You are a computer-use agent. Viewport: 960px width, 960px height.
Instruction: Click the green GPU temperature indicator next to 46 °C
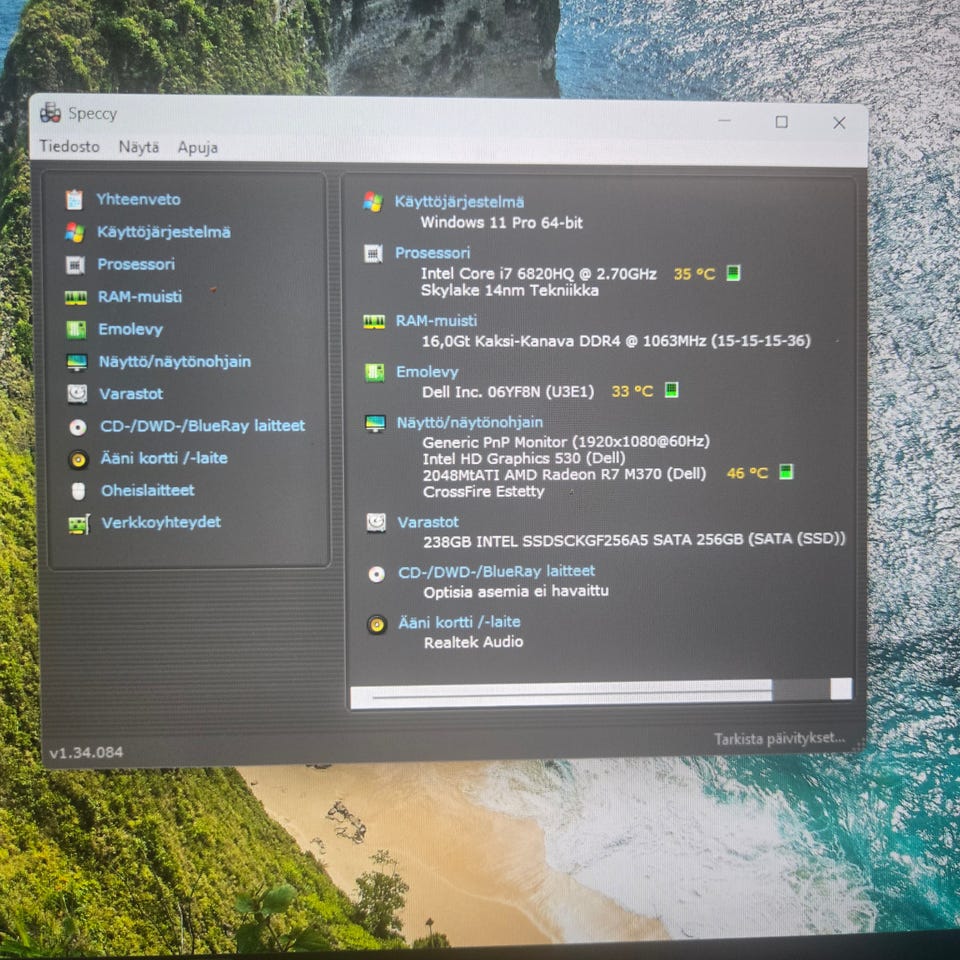click(x=786, y=471)
